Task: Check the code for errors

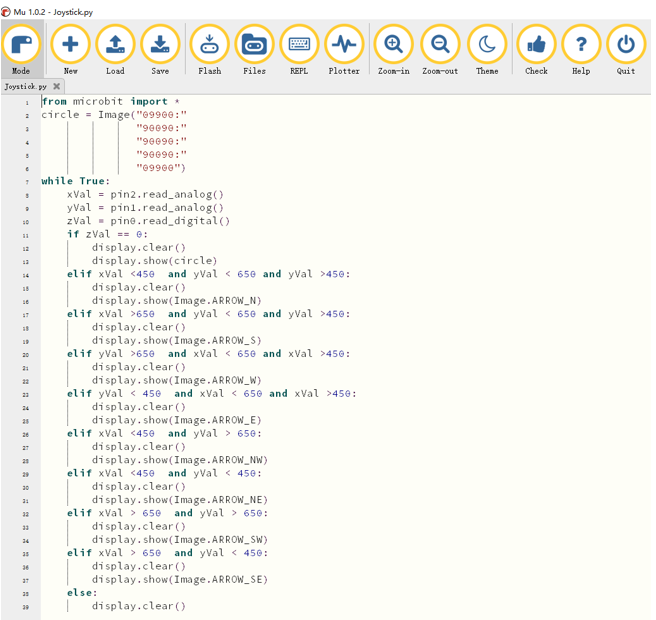Action: [x=536, y=49]
